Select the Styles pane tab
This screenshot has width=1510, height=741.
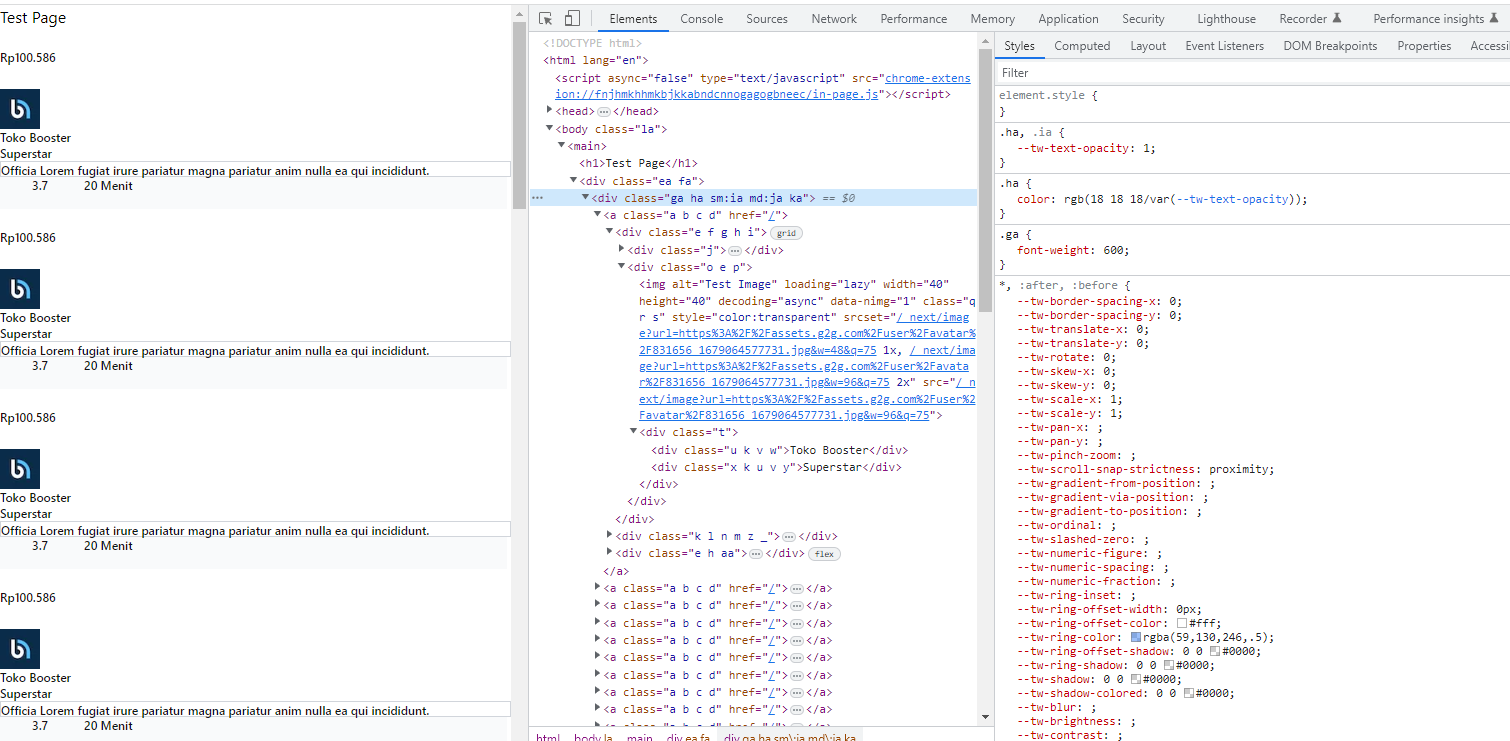(x=1019, y=46)
